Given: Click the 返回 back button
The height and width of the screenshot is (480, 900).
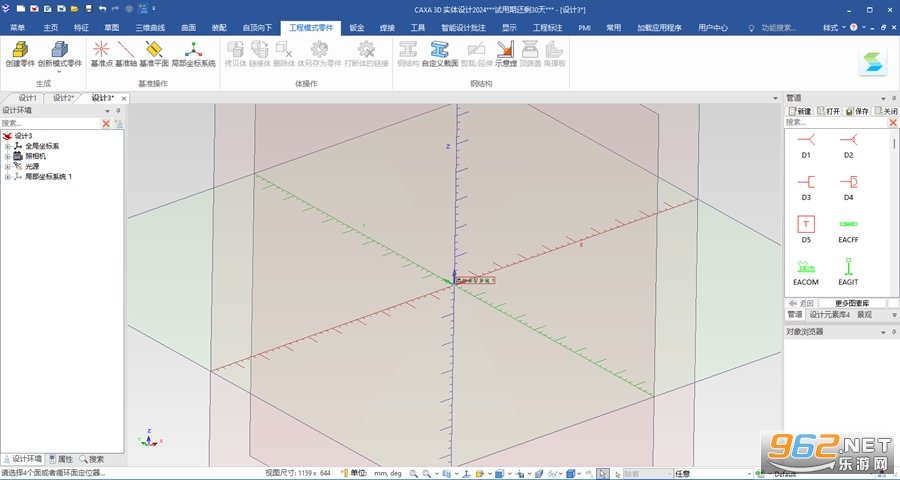Looking at the screenshot, I should 802,303.
